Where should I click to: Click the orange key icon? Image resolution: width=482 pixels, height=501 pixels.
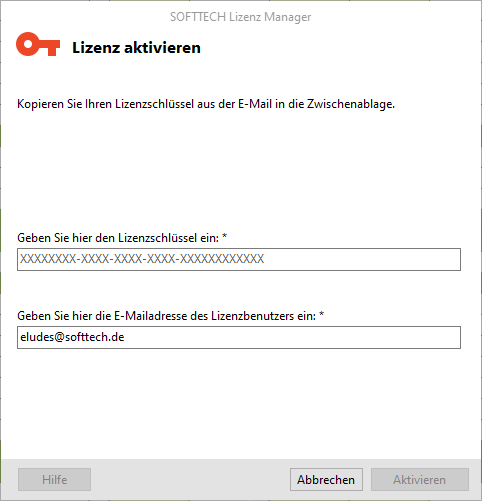point(38,44)
